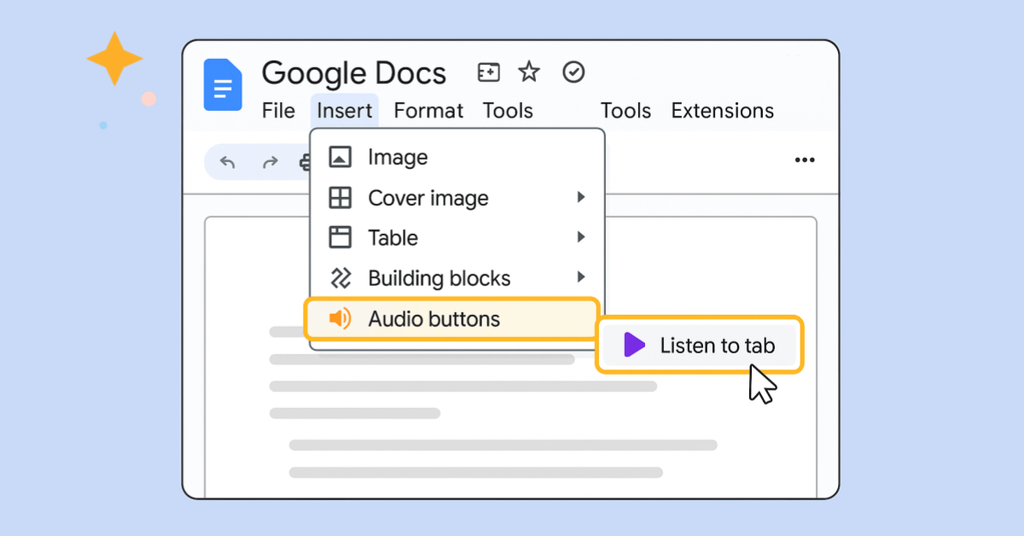Click the document status checkmark icon
The height and width of the screenshot is (536, 1024).
click(x=573, y=72)
